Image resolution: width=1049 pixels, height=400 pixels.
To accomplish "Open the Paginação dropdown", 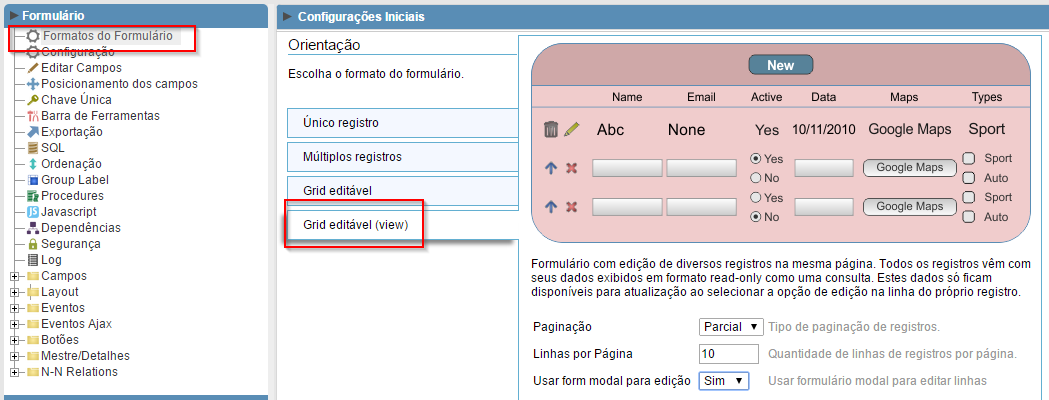I will (731, 327).
